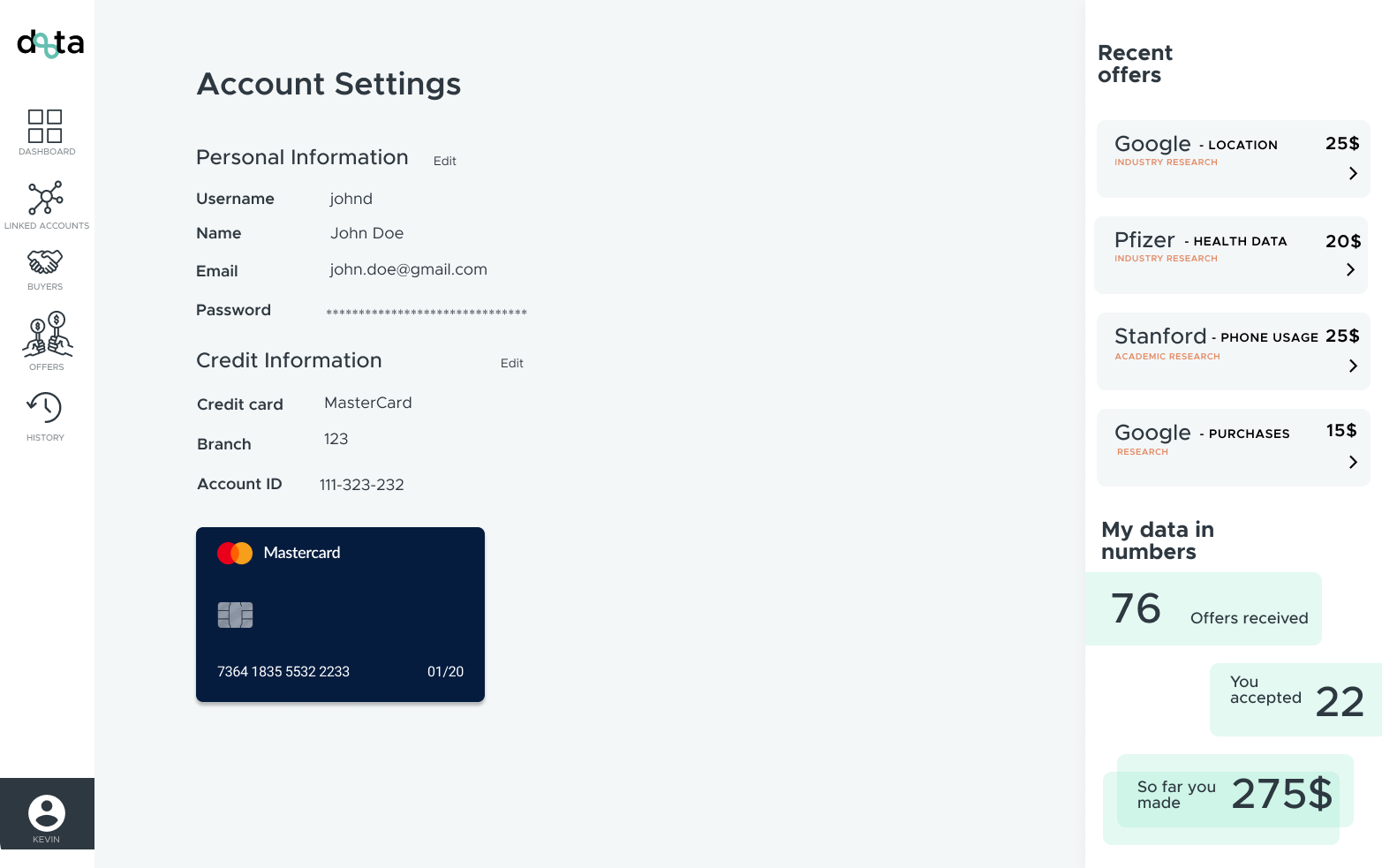
Task: Open History clock icon
Action: point(44,408)
